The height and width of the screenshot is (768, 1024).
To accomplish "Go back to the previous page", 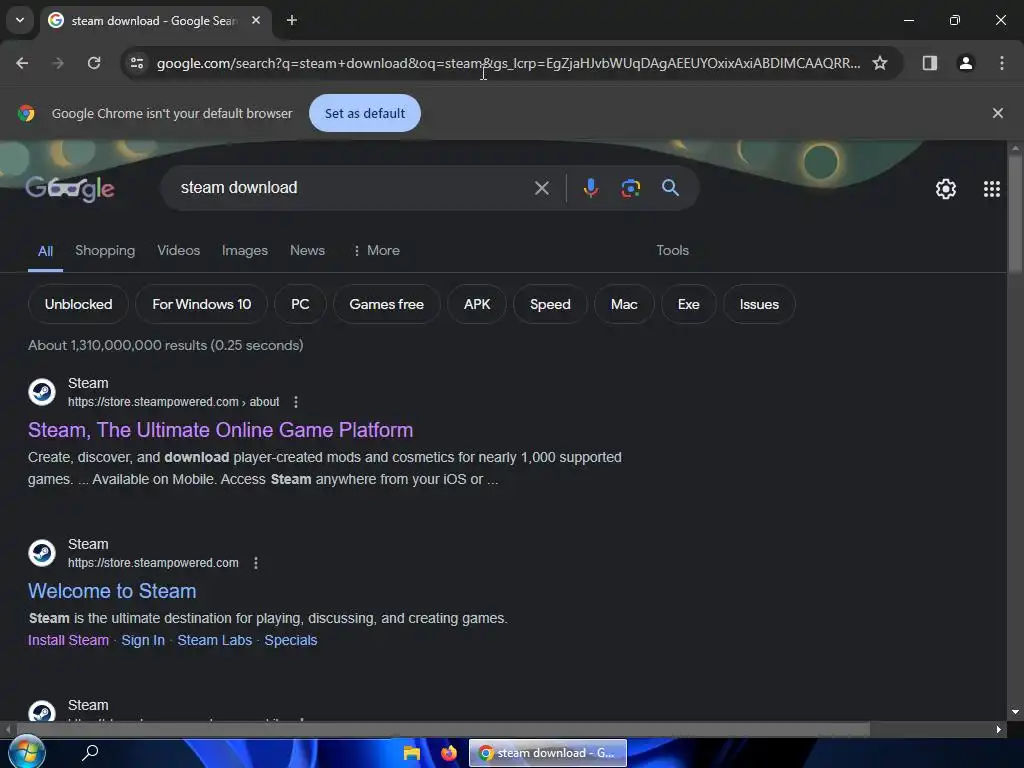I will click(22, 63).
